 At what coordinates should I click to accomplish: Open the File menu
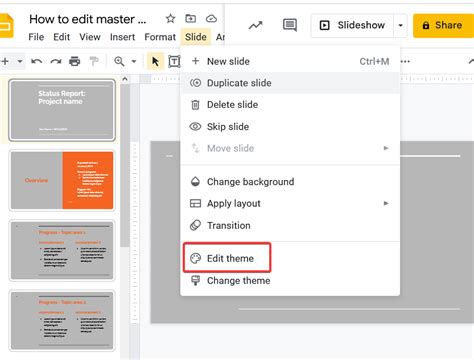36,37
